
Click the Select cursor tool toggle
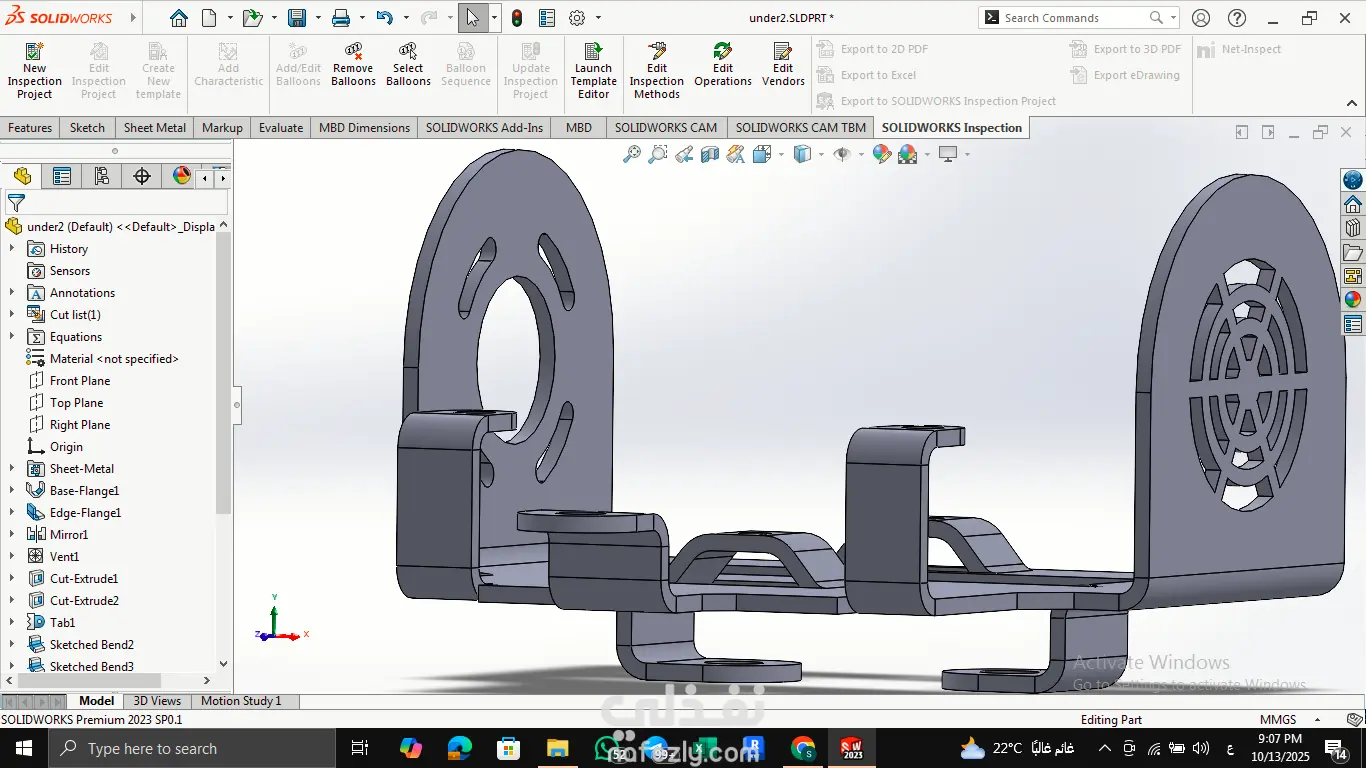coord(472,18)
